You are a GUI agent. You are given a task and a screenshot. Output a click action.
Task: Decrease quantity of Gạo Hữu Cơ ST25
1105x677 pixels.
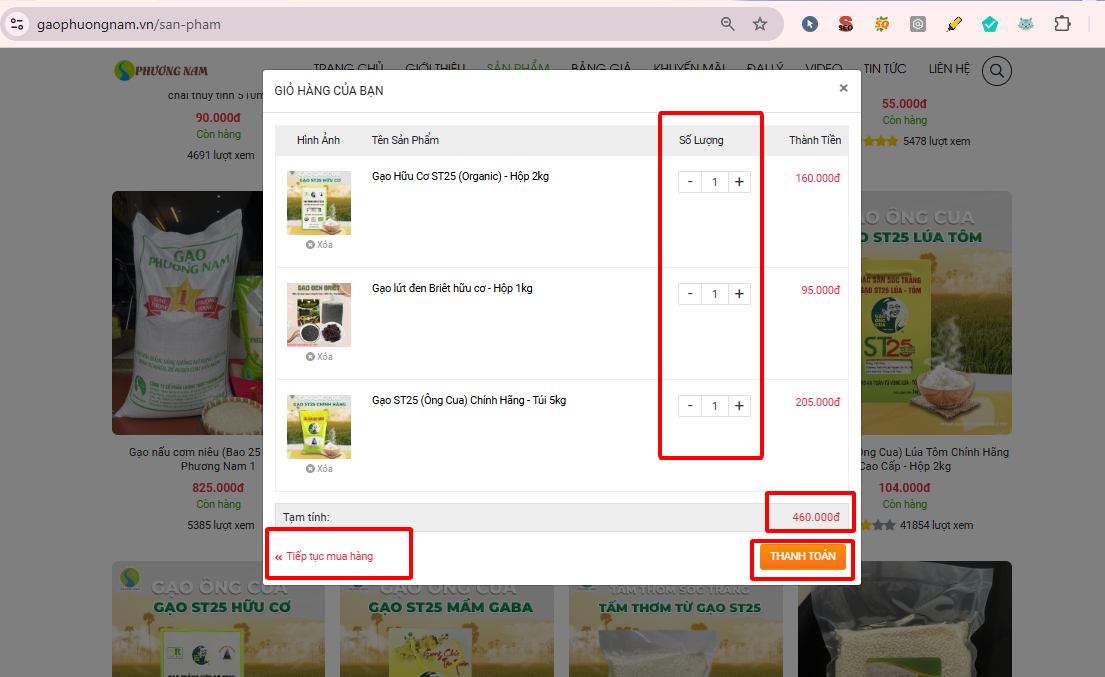coord(690,182)
